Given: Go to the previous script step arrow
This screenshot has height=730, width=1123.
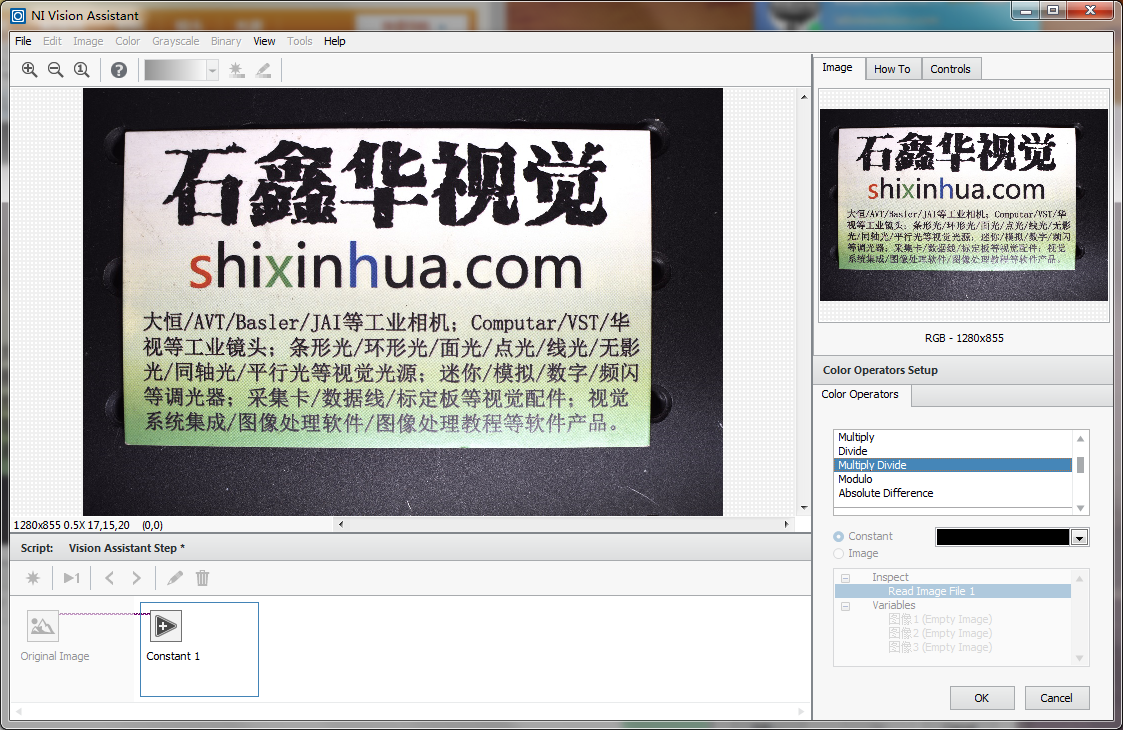Looking at the screenshot, I should pos(110,577).
